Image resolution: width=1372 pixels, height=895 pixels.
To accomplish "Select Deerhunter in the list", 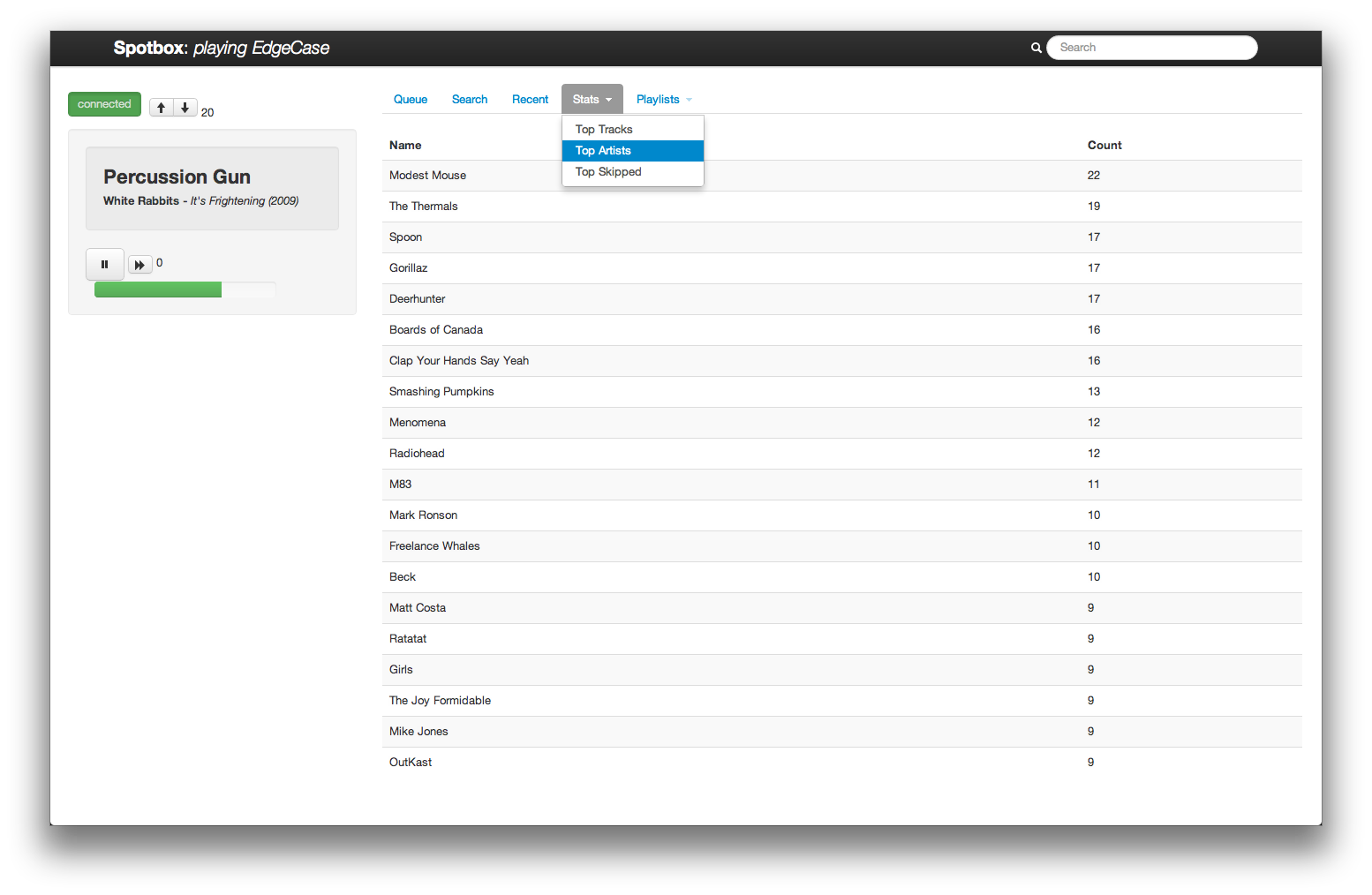I will click(841, 299).
